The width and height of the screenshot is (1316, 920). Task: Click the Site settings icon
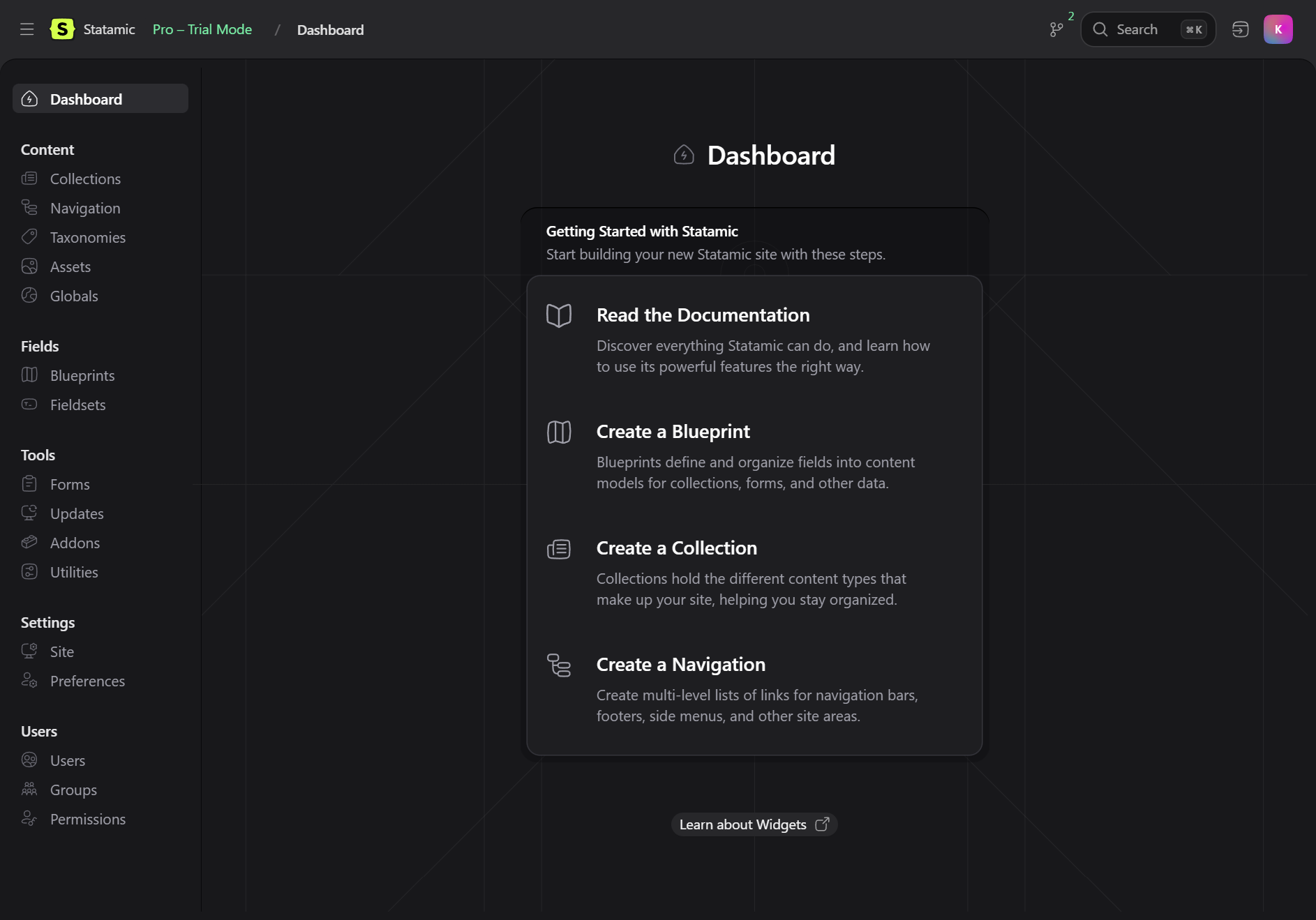29,651
